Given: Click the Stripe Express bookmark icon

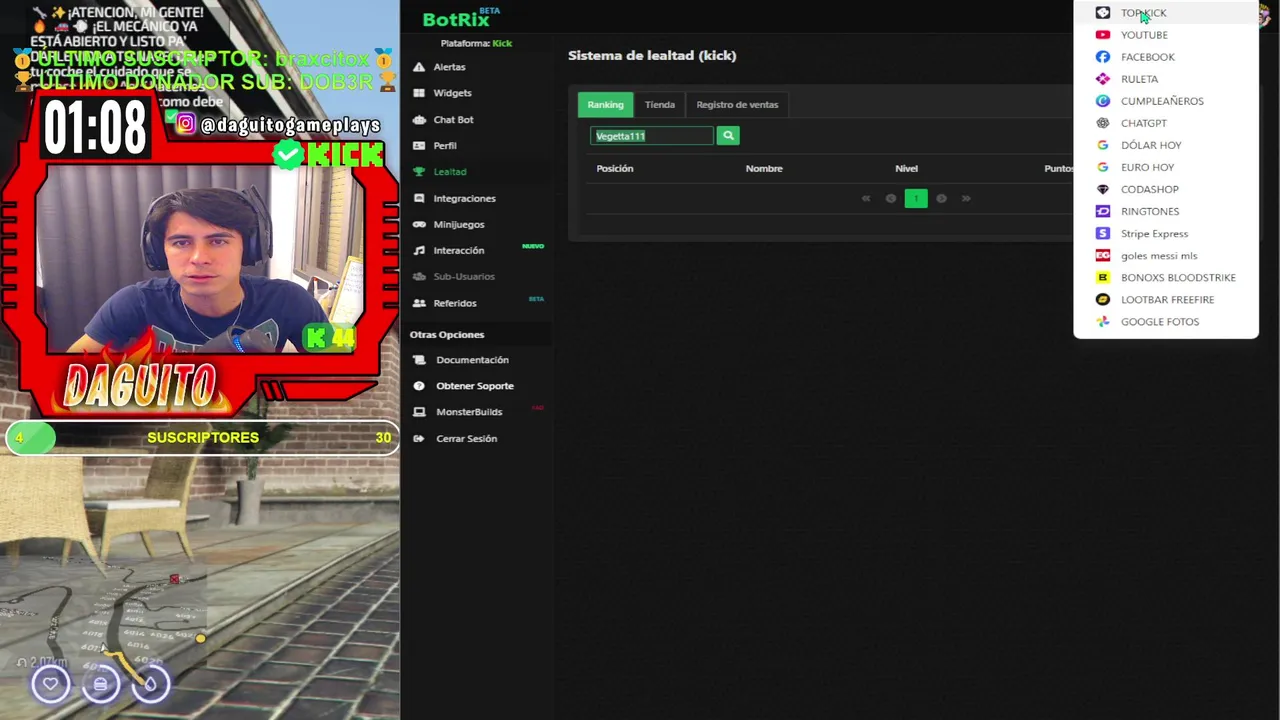Looking at the screenshot, I should coord(1102,233).
